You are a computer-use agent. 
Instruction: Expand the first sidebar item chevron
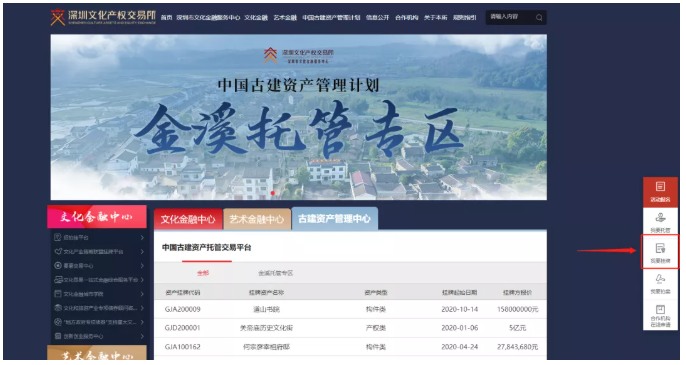tap(142, 238)
